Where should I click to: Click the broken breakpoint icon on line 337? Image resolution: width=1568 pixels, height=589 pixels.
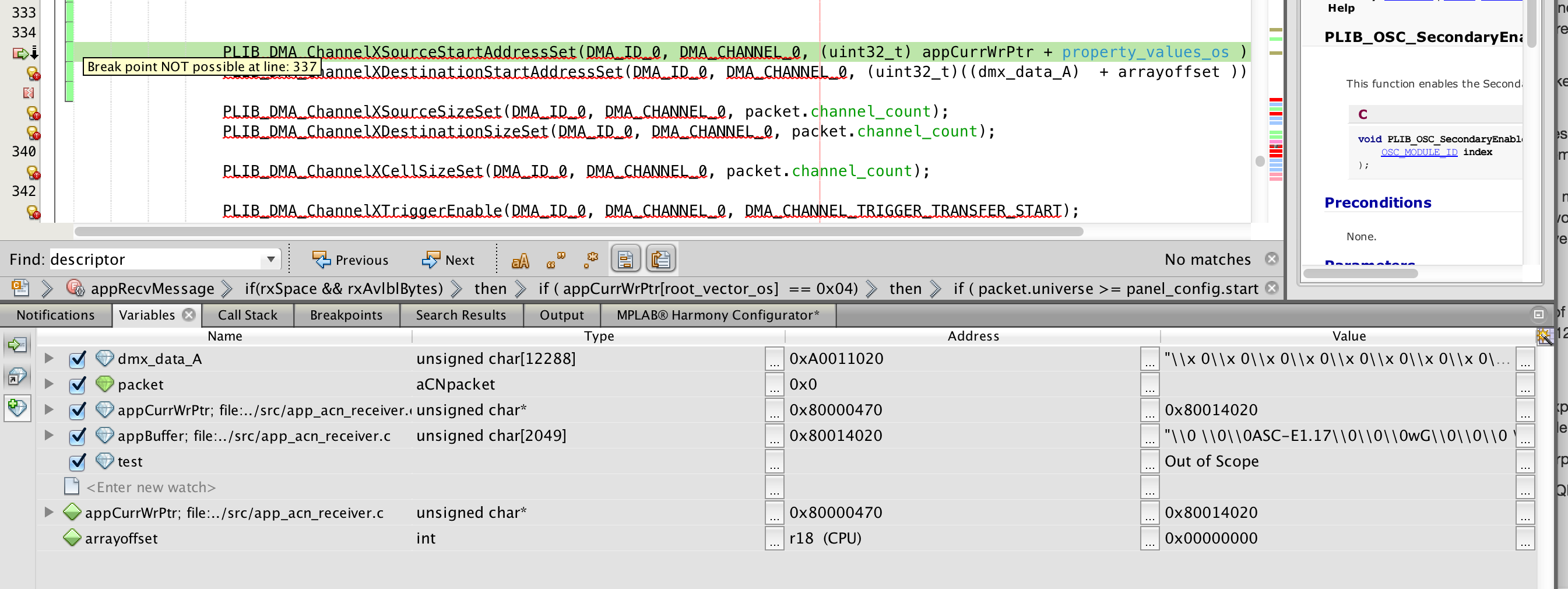click(29, 93)
